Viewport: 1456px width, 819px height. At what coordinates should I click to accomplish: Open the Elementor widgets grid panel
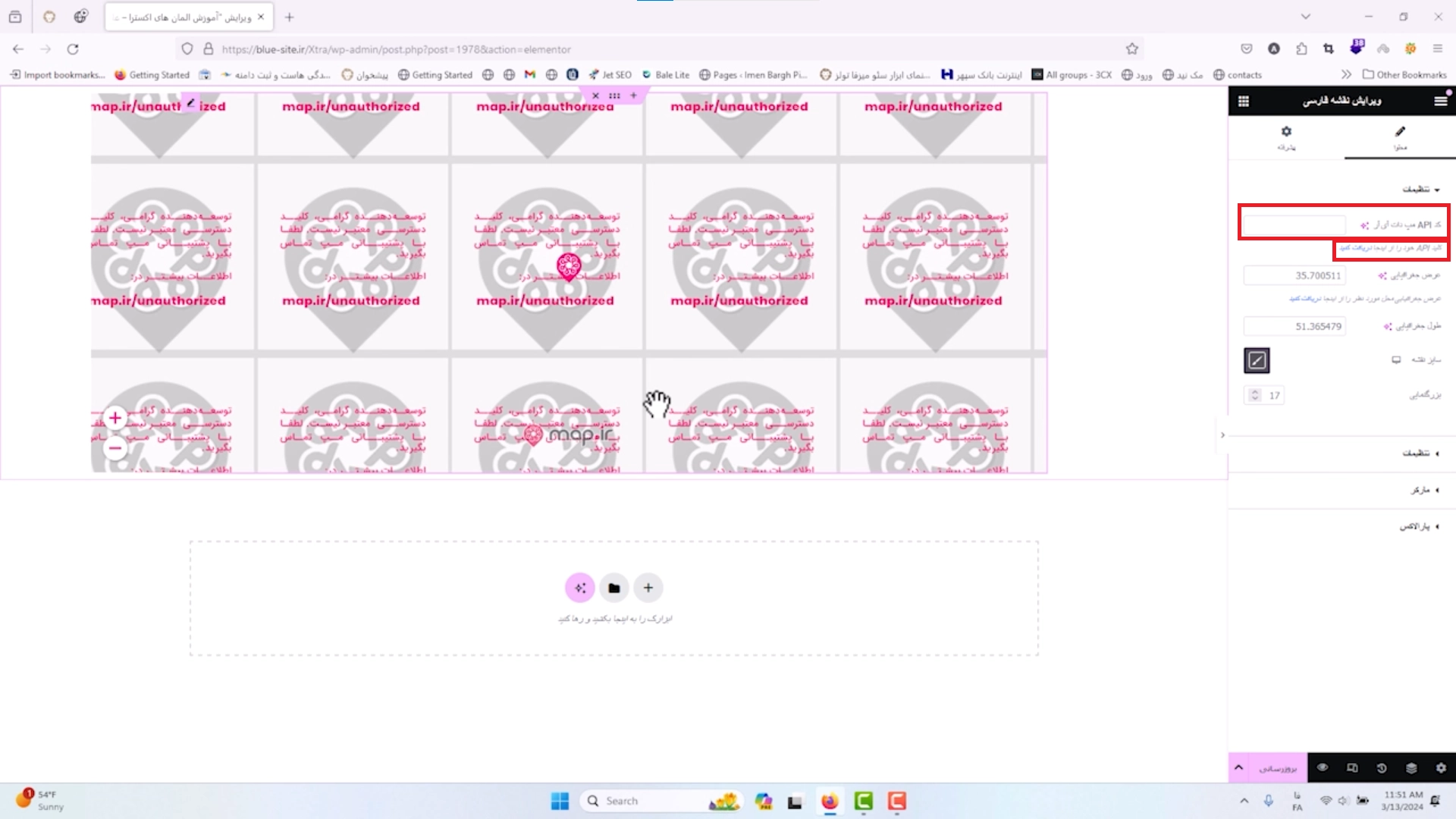(x=1244, y=101)
